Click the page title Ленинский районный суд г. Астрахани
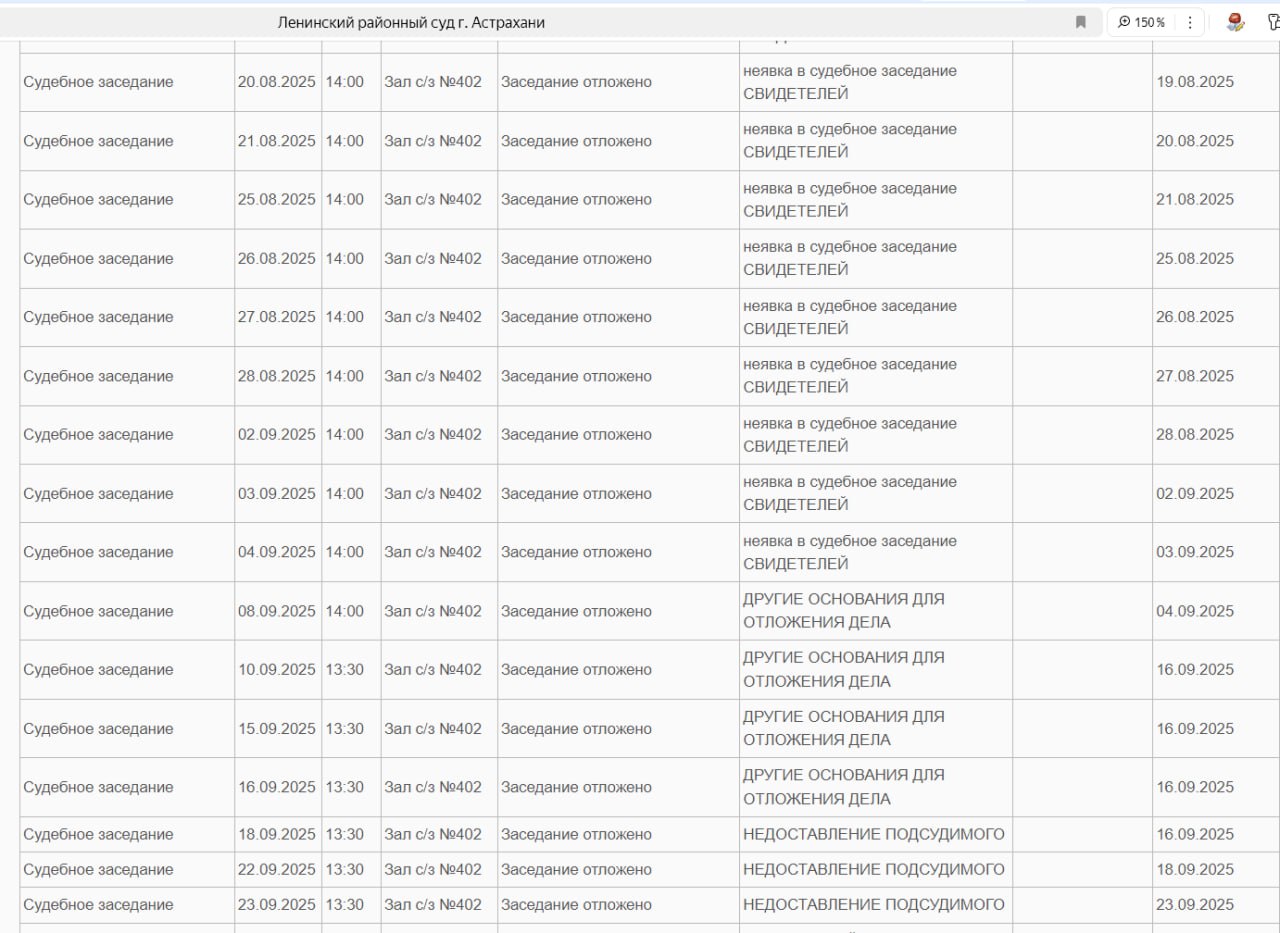The width and height of the screenshot is (1280, 933). click(x=411, y=22)
